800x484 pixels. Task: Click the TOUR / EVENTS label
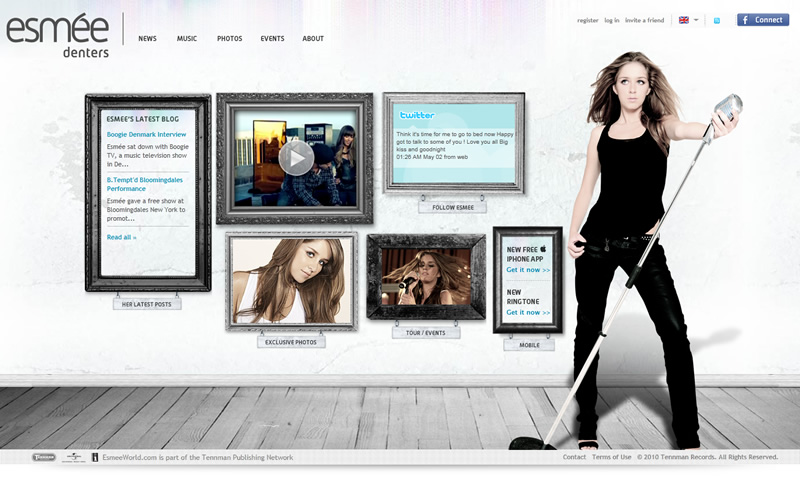pos(426,333)
